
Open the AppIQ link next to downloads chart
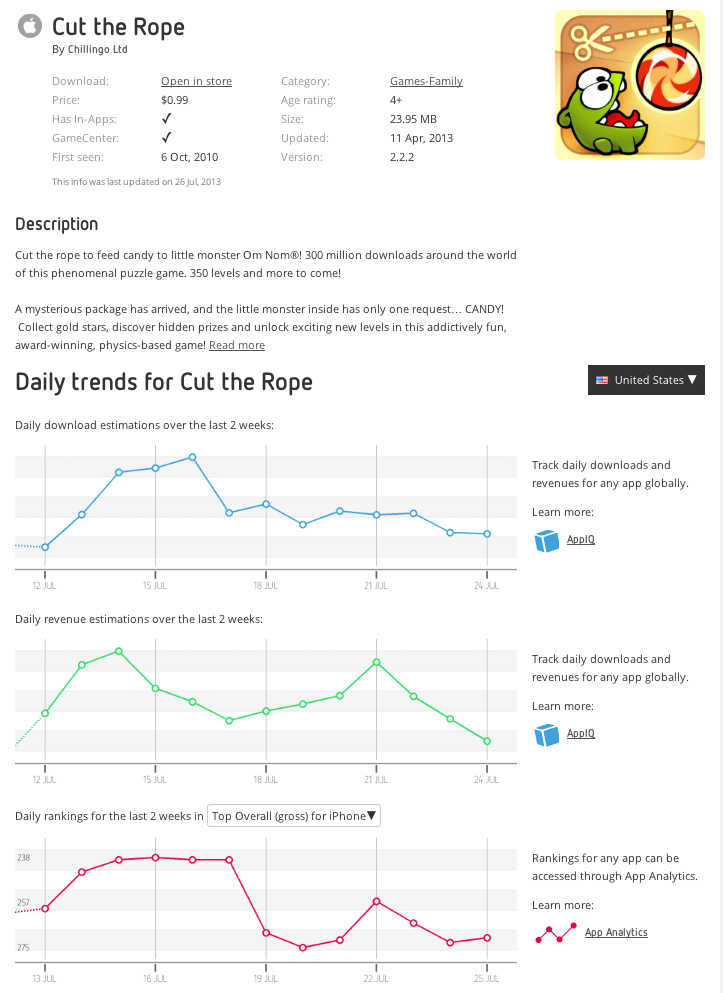[580, 540]
